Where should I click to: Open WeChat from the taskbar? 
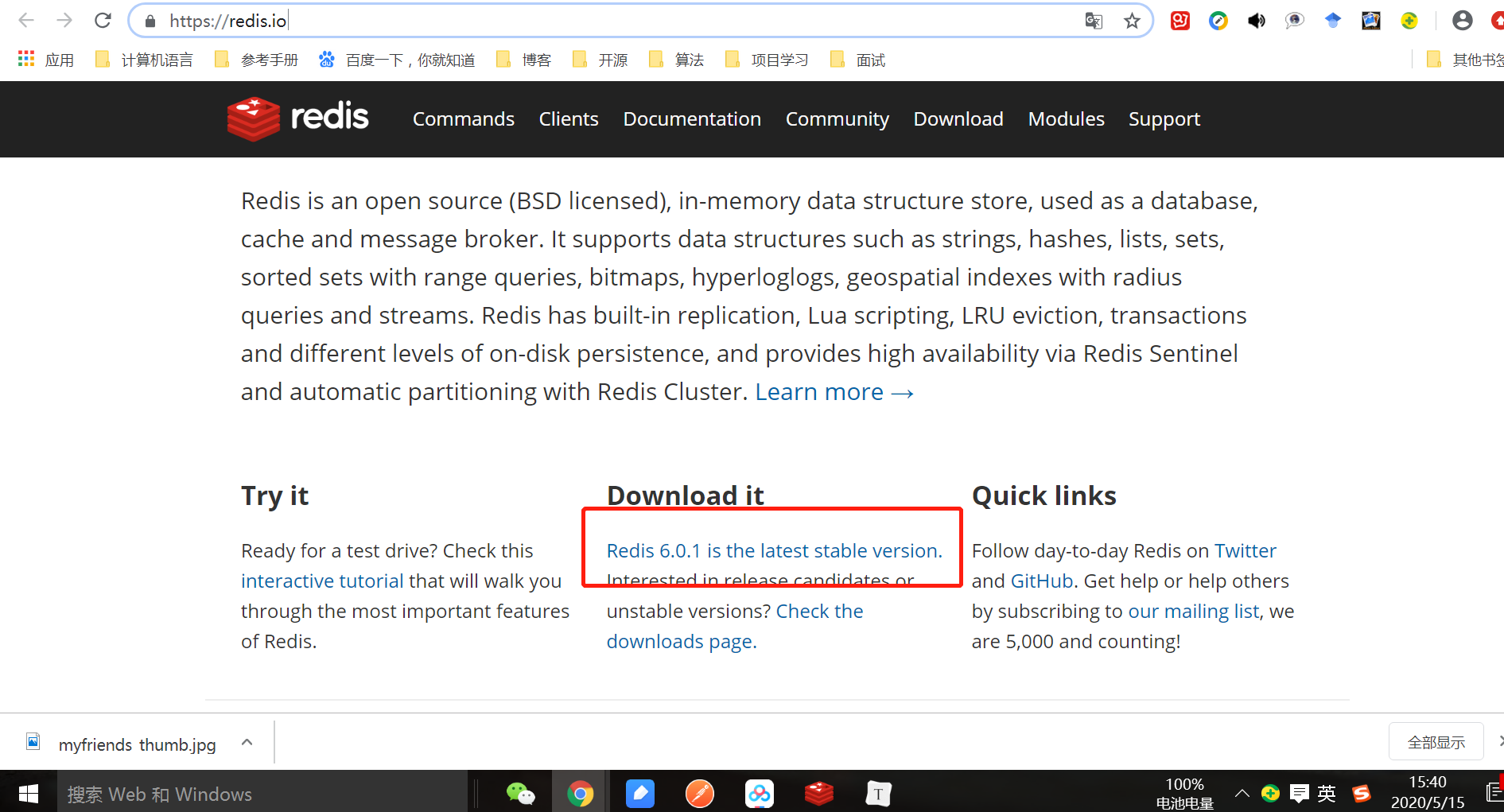(x=520, y=793)
